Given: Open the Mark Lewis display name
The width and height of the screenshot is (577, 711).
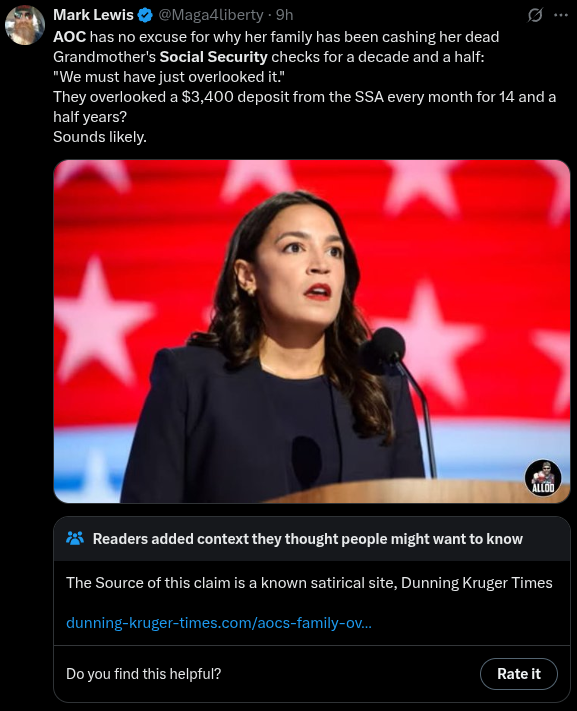Looking at the screenshot, I should pos(93,15).
